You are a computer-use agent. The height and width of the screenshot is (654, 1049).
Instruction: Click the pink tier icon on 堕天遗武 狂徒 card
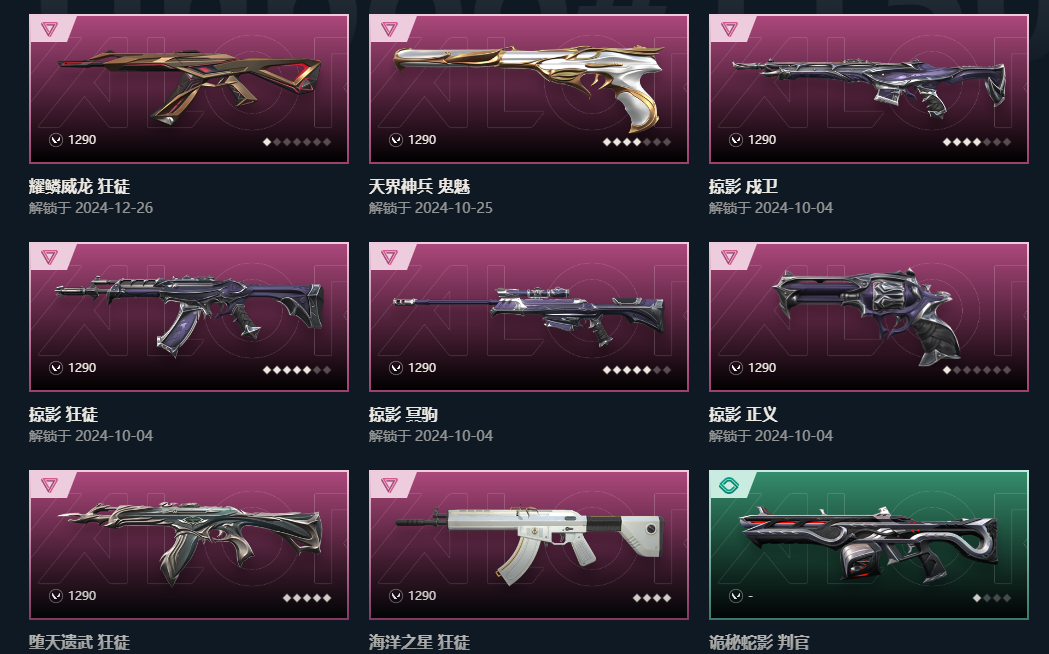[x=50, y=485]
